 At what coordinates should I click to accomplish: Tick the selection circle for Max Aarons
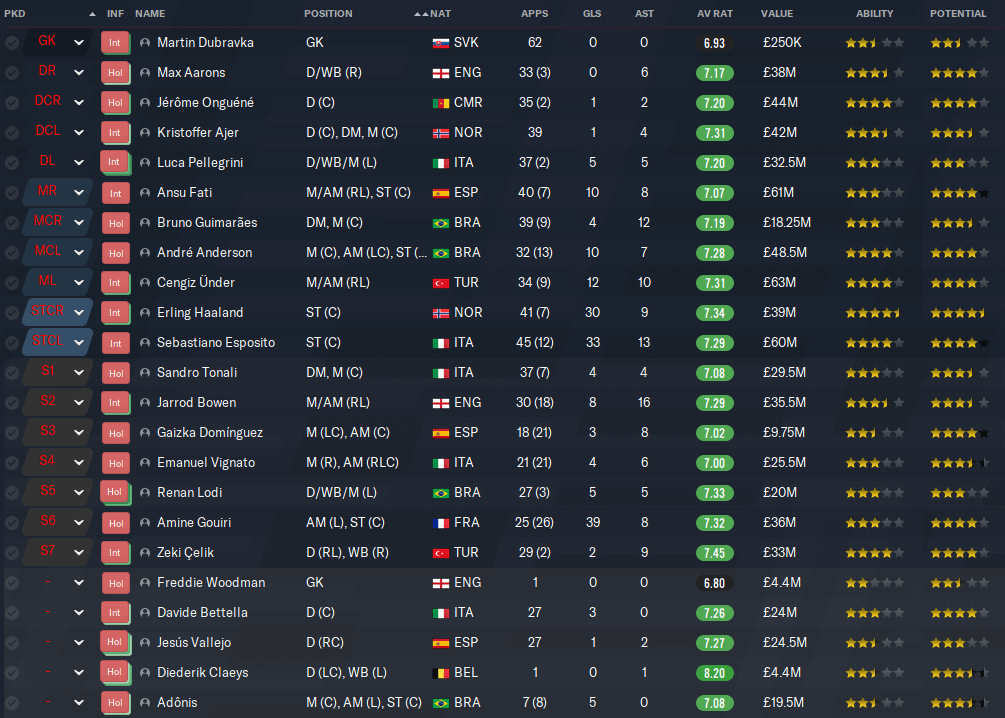click(12, 73)
